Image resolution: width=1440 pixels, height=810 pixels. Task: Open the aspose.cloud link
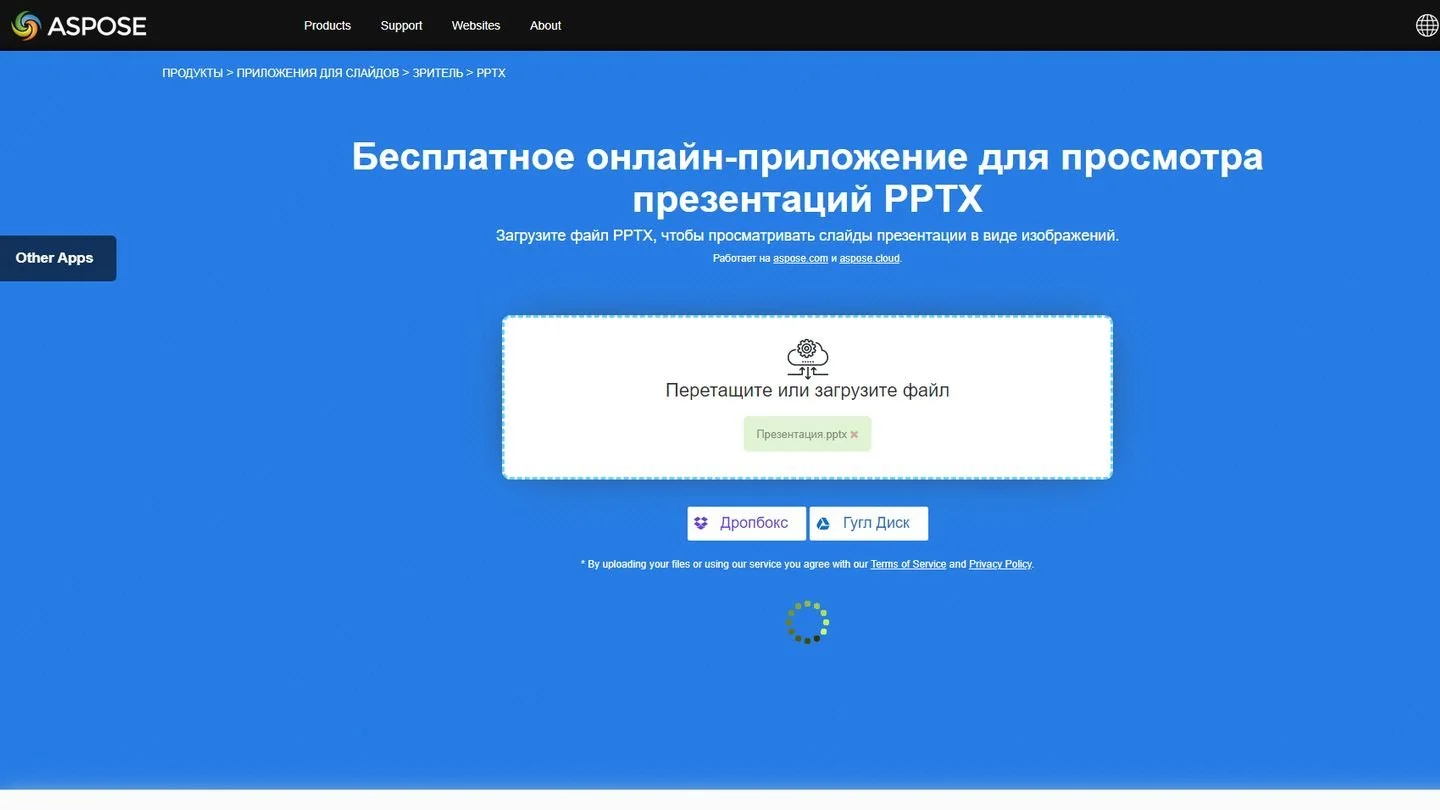click(869, 258)
